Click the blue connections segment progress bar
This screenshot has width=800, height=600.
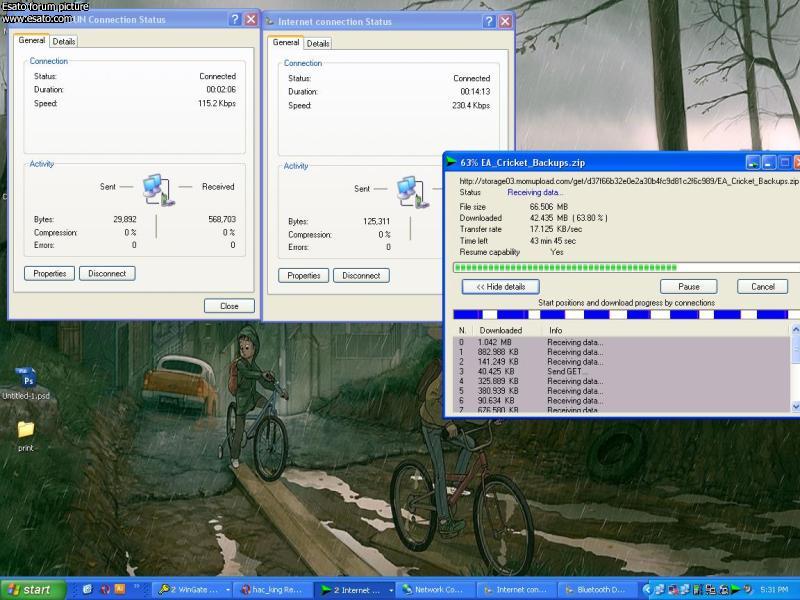627,314
